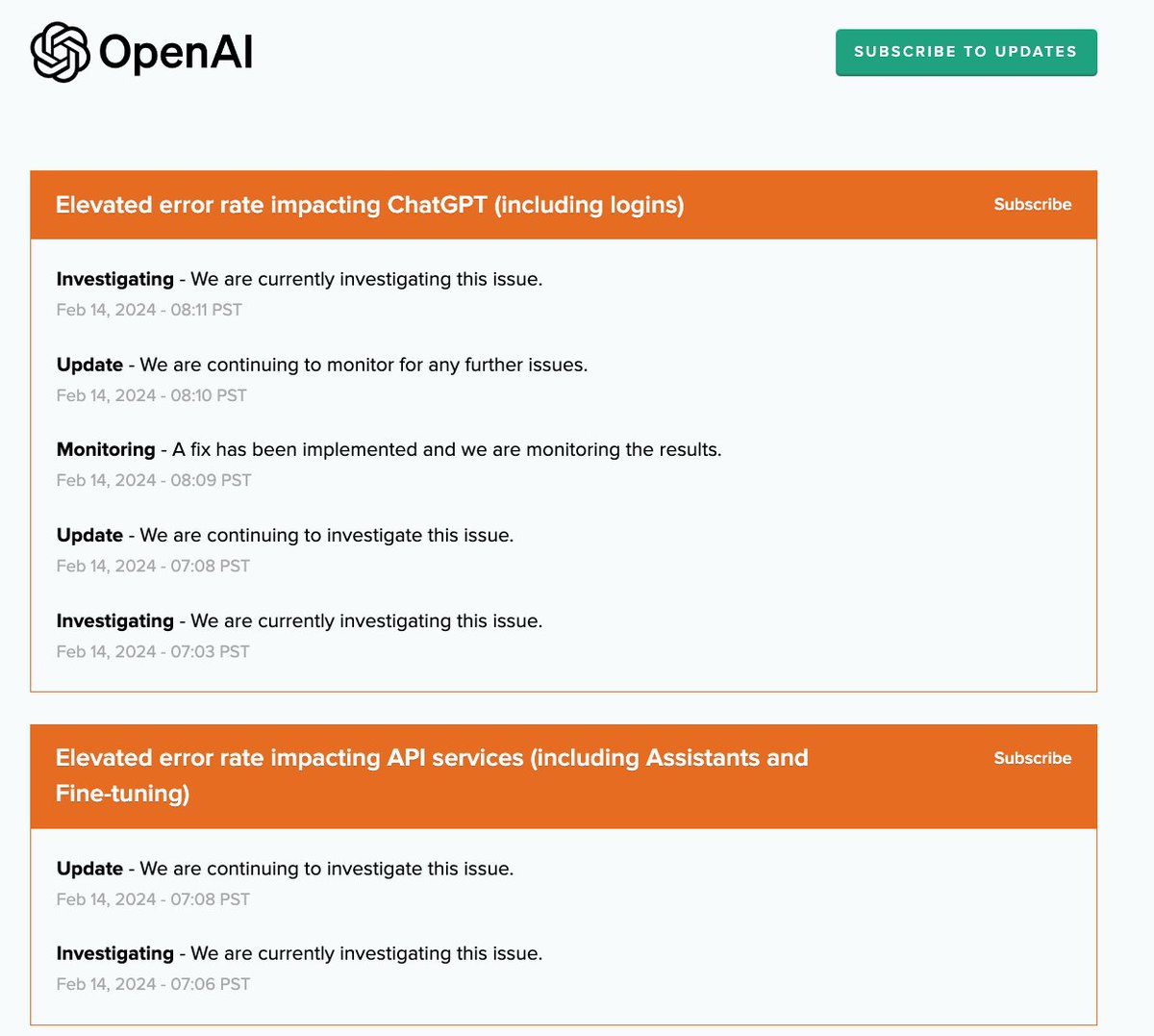This screenshot has height=1036, width=1154.
Task: Click the Investigating entry dated 08:11 PST
Action: pyautogui.click(x=299, y=279)
